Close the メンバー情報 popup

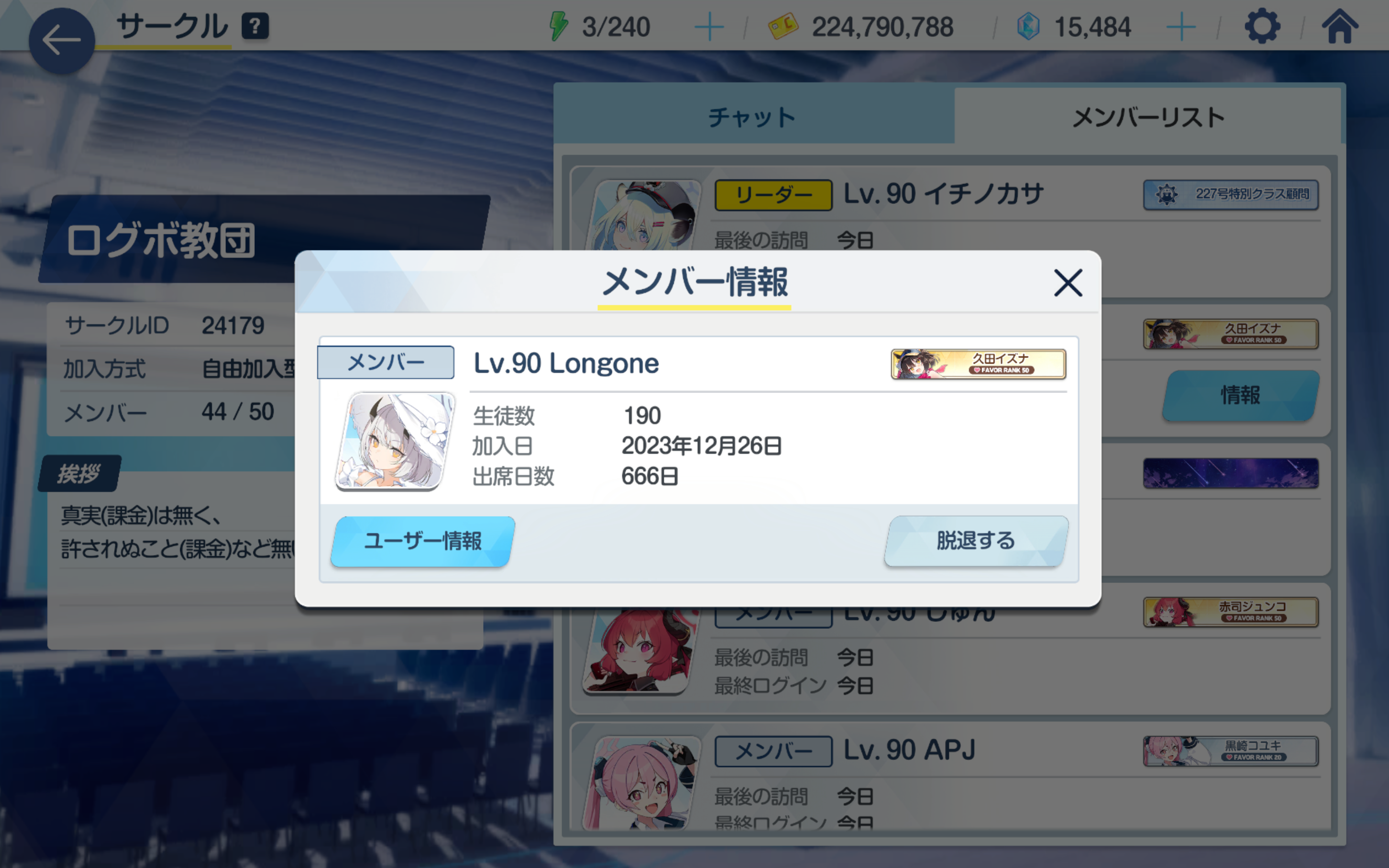pos(1068,283)
